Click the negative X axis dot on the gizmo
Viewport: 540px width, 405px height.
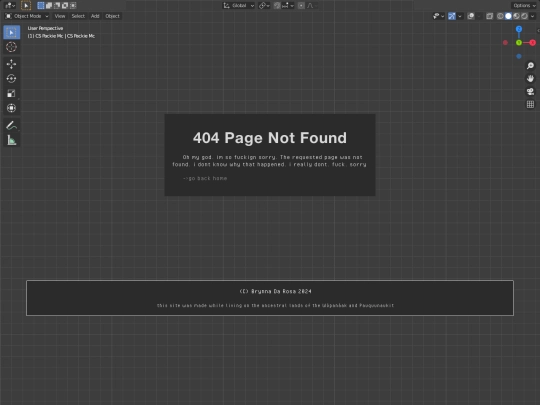tap(505, 43)
